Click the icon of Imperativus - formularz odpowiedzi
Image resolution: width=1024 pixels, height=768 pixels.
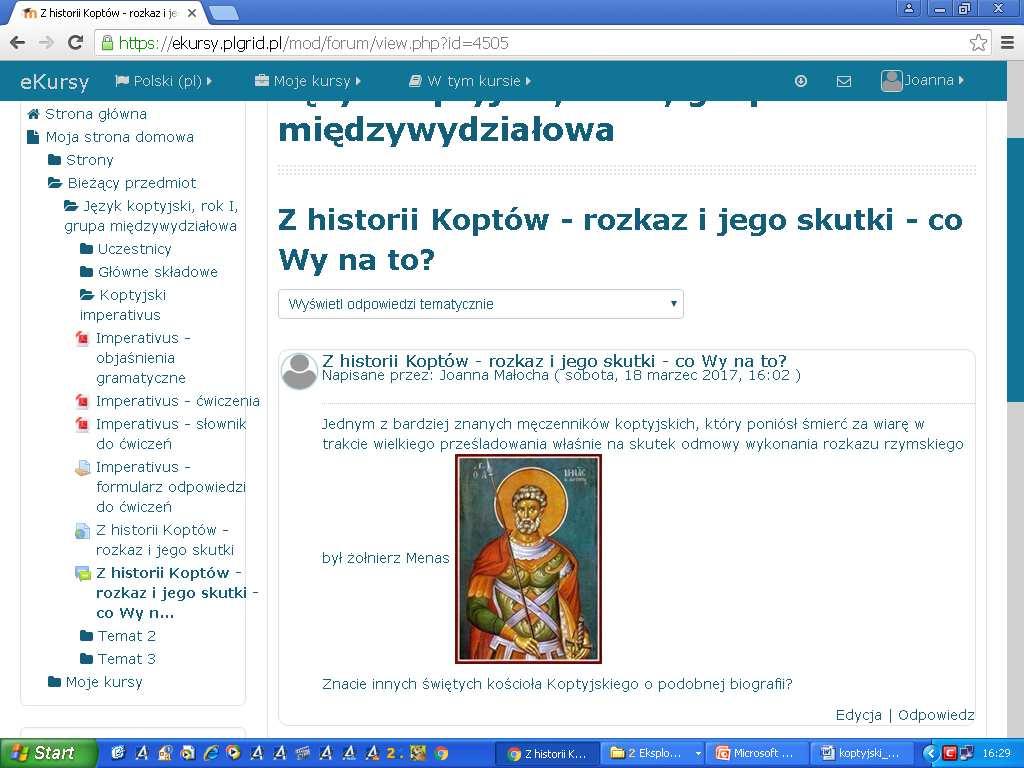(82, 468)
